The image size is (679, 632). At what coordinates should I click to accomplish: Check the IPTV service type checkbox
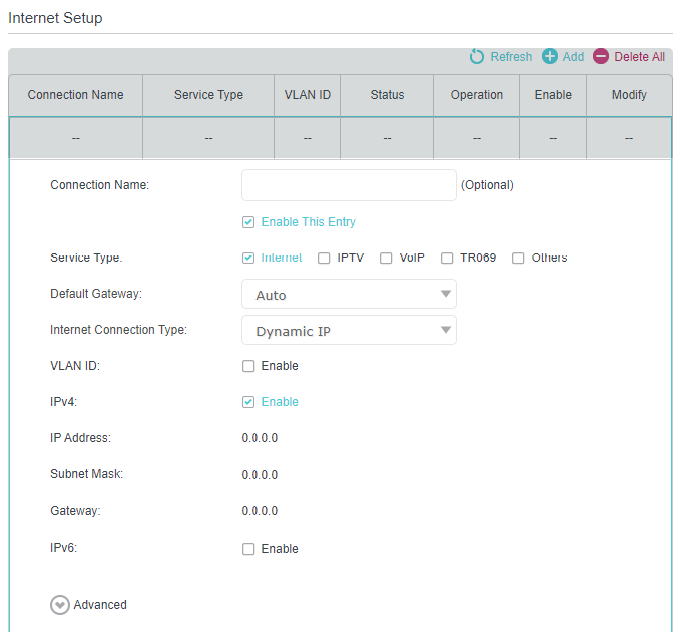click(x=324, y=258)
